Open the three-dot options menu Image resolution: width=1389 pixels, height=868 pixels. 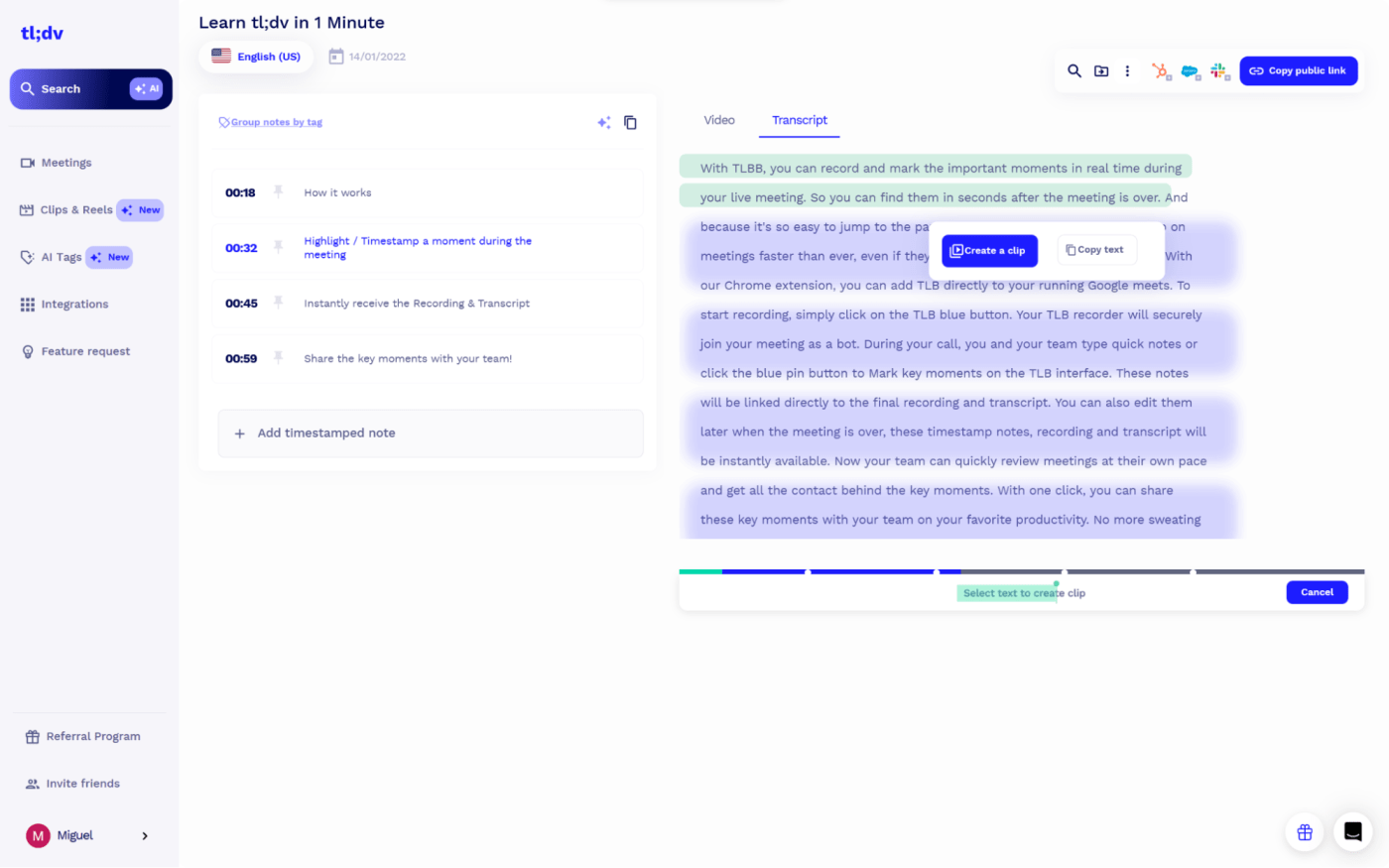coord(1128,70)
